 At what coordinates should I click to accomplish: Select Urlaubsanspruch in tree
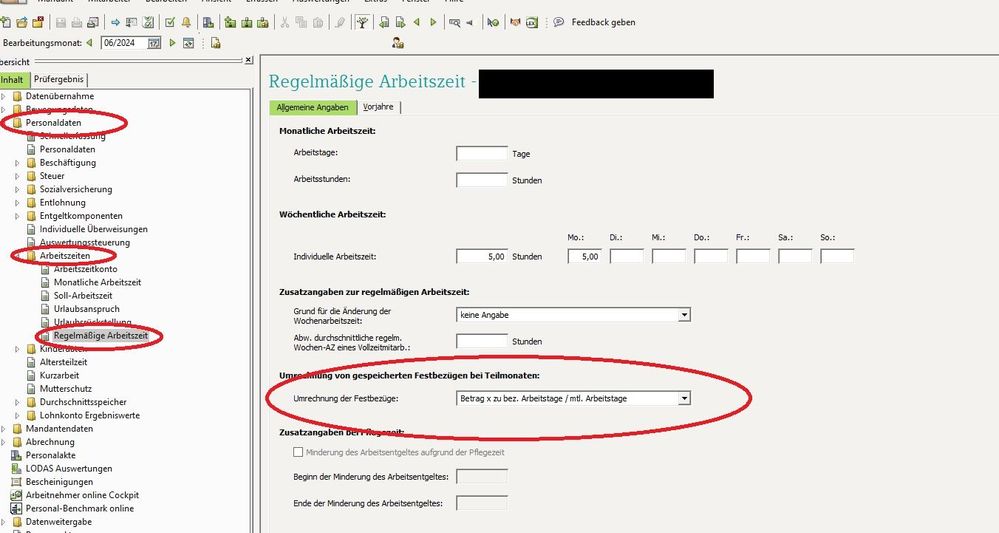pos(87,309)
